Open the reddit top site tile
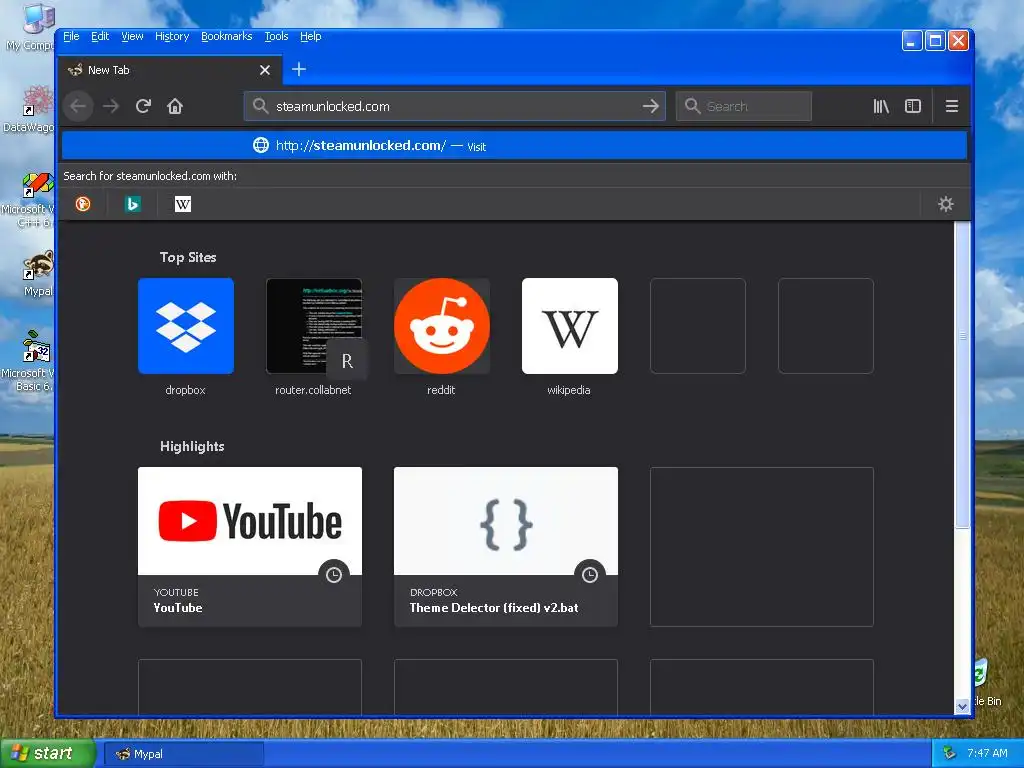Viewport: 1024px width, 768px height. pos(441,337)
